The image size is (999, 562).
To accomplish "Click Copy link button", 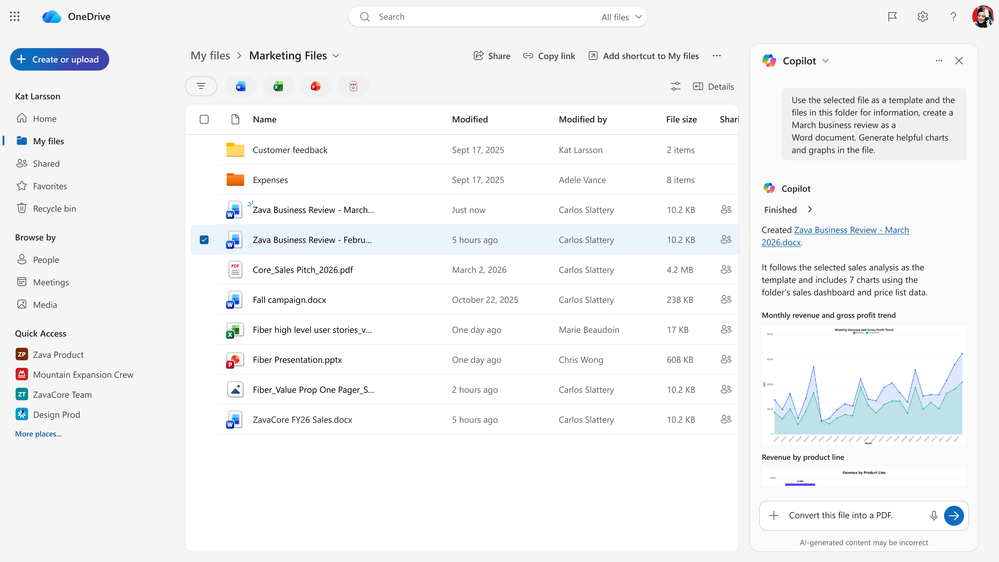I will pyautogui.click(x=549, y=55).
